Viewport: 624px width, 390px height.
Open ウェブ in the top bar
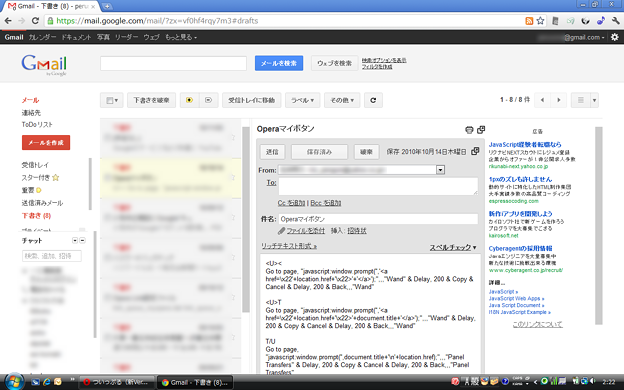151,37
